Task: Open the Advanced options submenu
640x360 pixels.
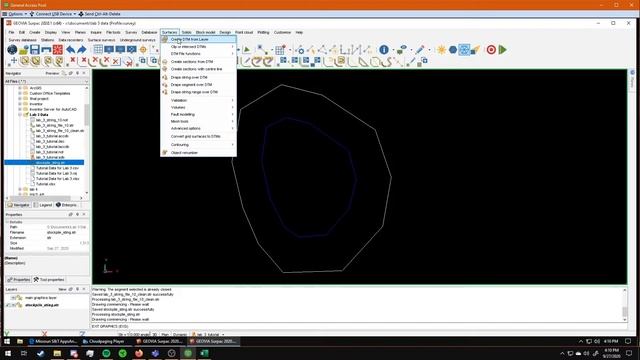Action: point(198,129)
